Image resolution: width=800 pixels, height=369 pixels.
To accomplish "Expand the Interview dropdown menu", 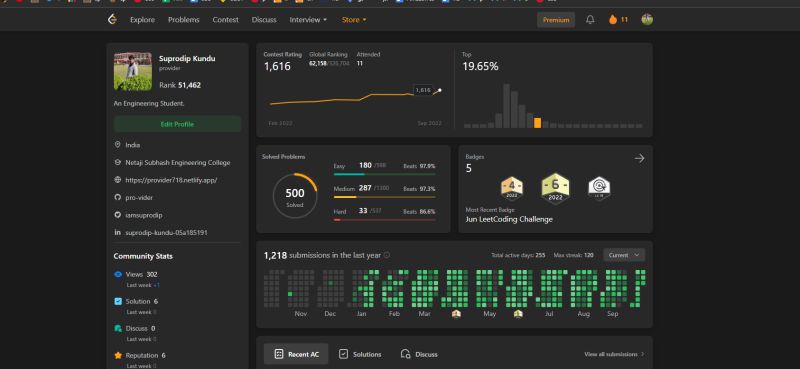I will [308, 20].
